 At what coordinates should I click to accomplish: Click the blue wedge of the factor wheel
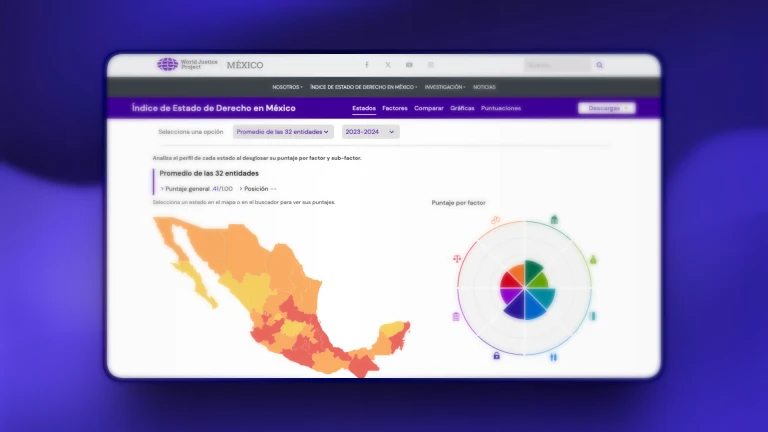pyautogui.click(x=533, y=306)
